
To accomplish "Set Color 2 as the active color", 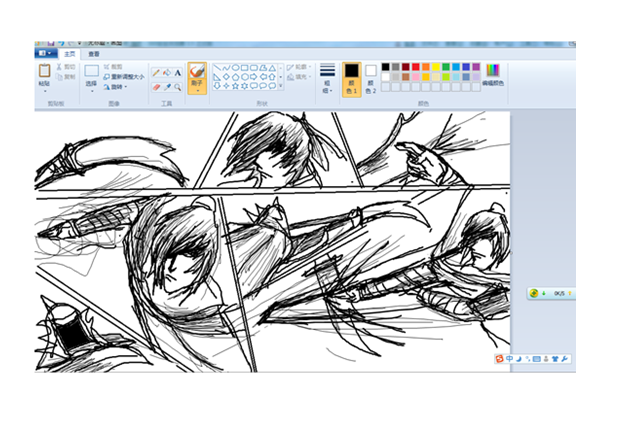I will click(x=371, y=76).
